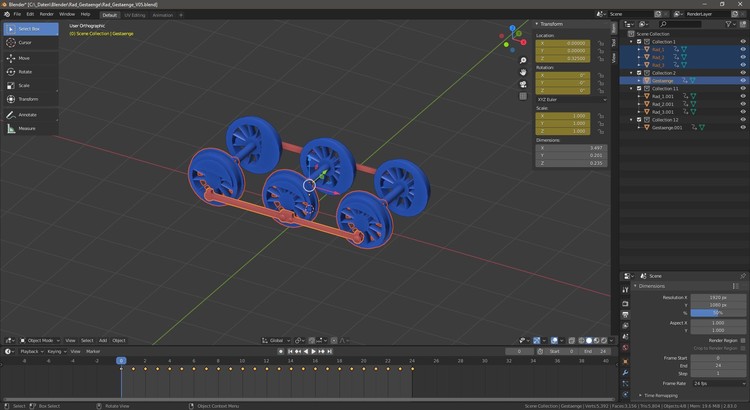Open the Playback popover in timeline
The width and height of the screenshot is (750, 410).
pyautogui.click(x=29, y=352)
